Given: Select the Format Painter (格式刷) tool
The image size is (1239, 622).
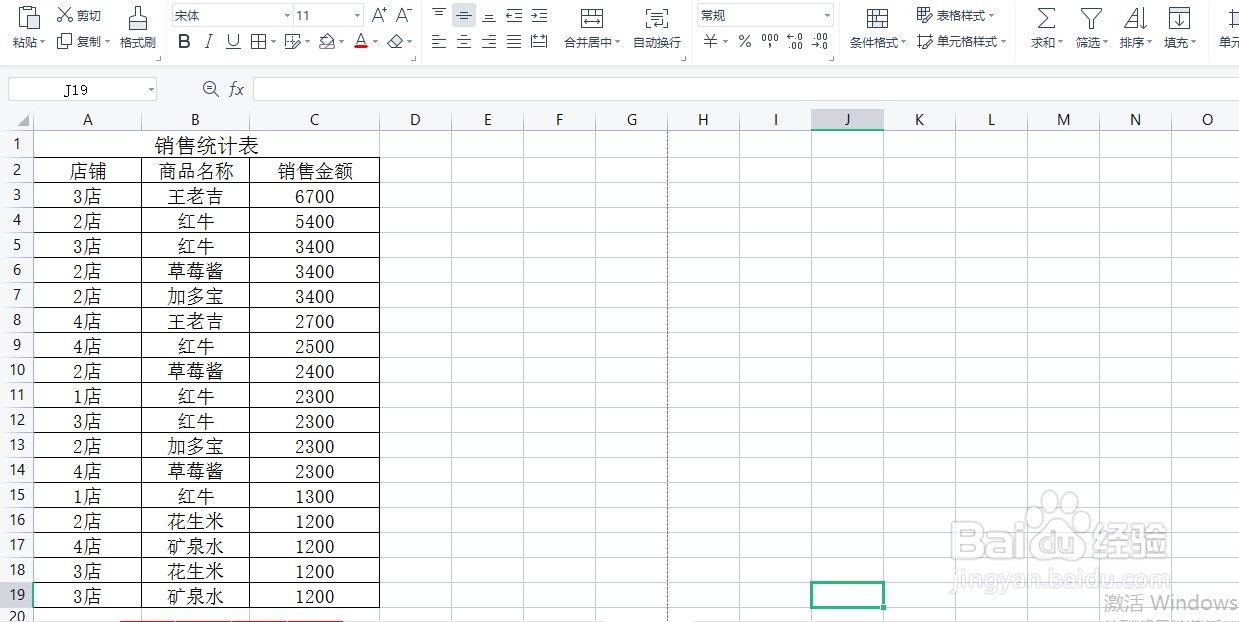Looking at the screenshot, I should point(138,27).
